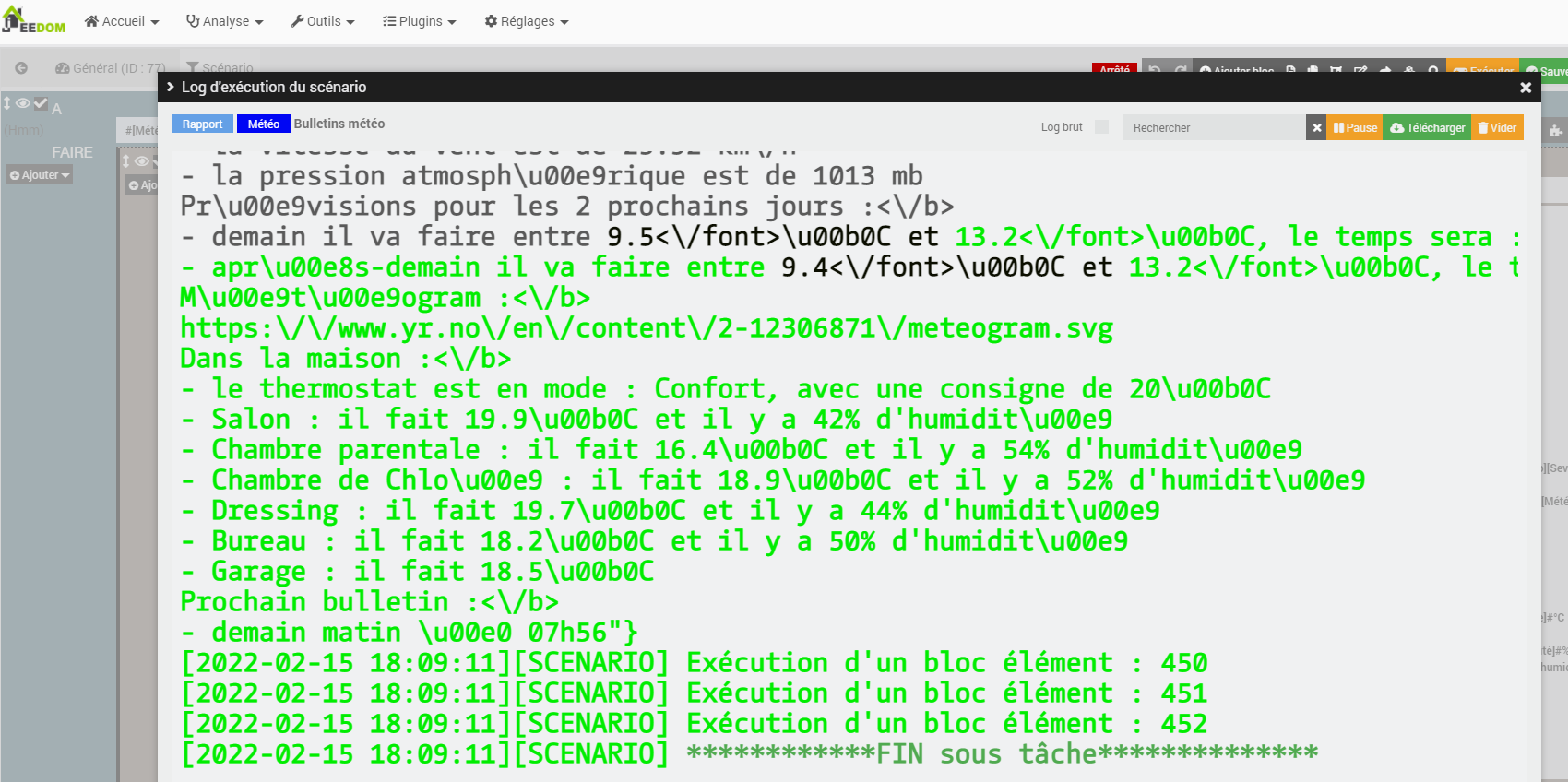Screen dimensions: 1568x782
Task: Click the line 'Dans la maison :'
Action: pyautogui.click(x=346, y=359)
